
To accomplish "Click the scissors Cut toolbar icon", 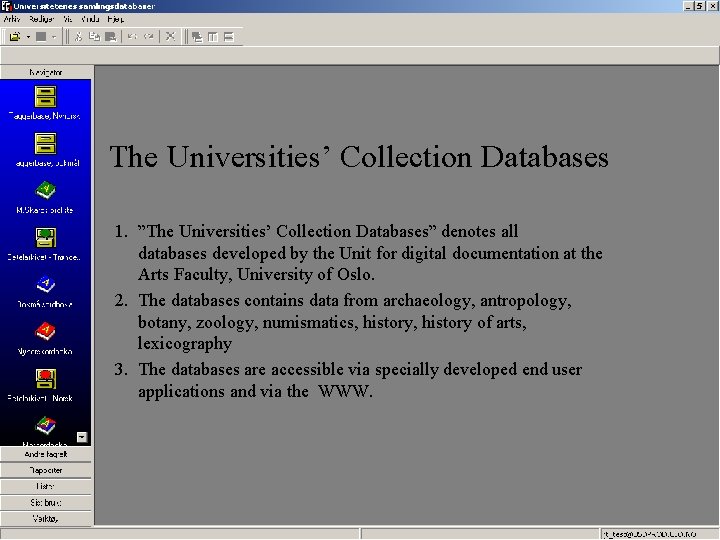I will [x=79, y=37].
